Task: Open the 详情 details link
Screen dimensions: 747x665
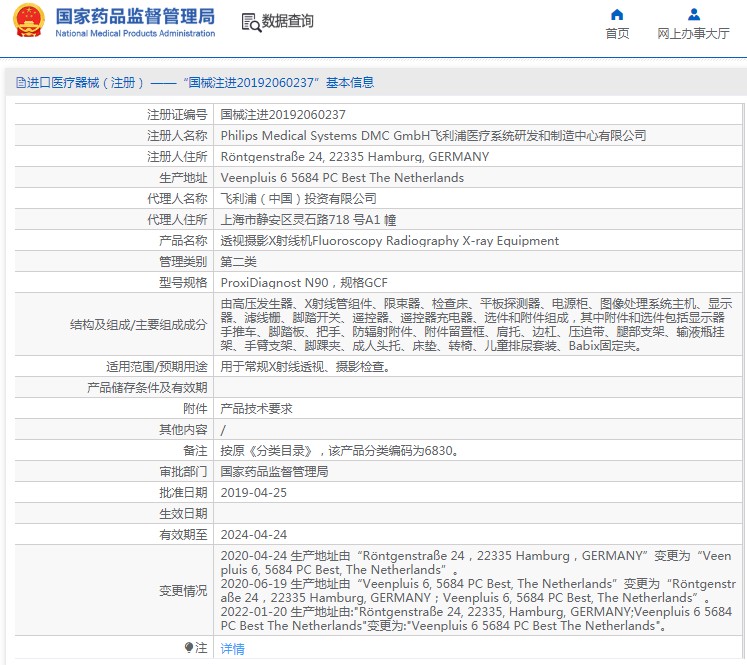Action: coord(232,648)
